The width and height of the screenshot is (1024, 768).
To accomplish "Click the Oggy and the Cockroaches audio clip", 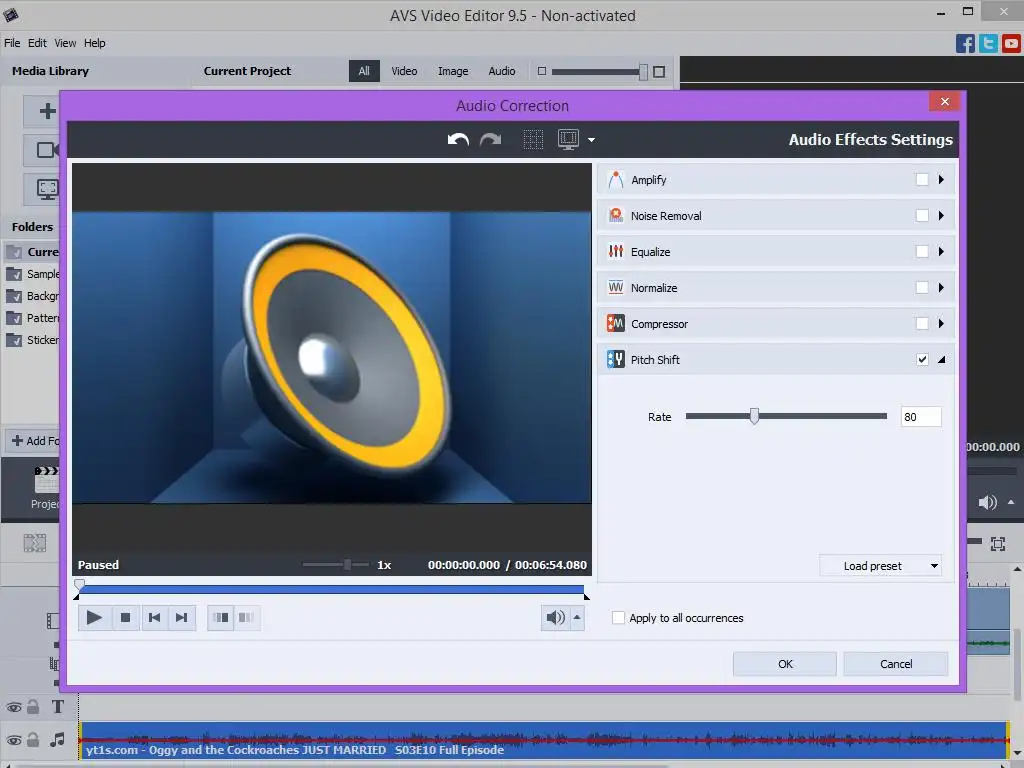I will pos(543,740).
